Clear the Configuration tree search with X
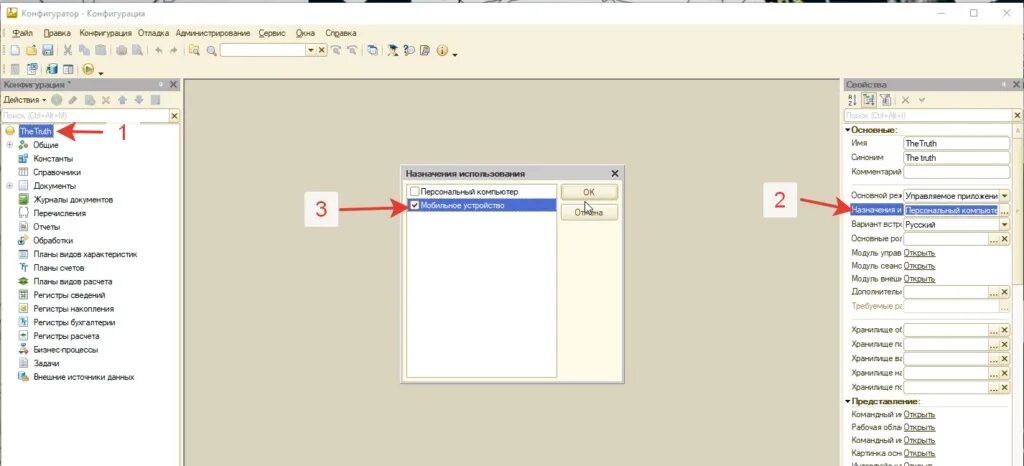This screenshot has width=1024, height=466. tap(174, 116)
